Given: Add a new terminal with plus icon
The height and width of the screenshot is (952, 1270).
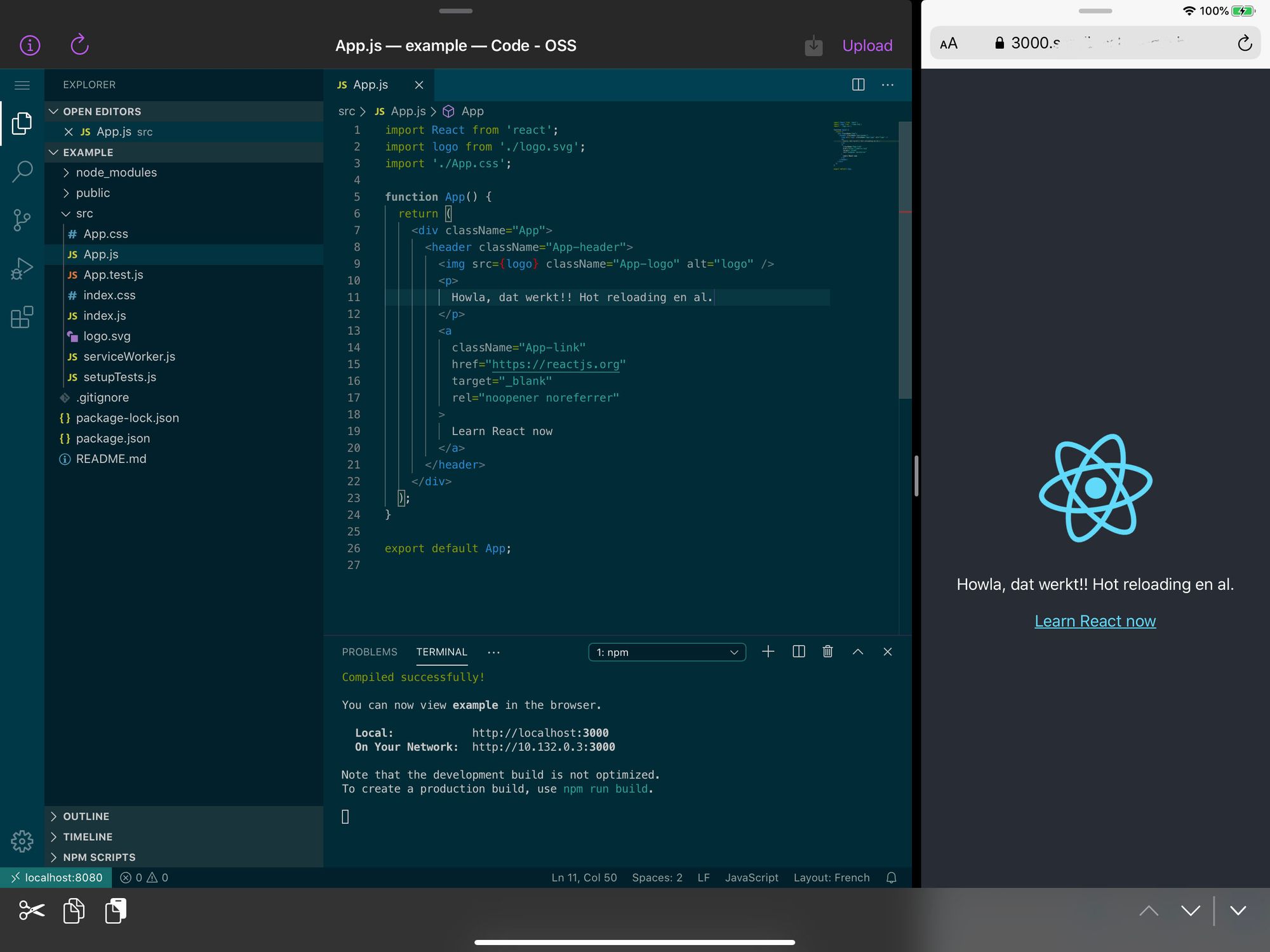Looking at the screenshot, I should [768, 652].
